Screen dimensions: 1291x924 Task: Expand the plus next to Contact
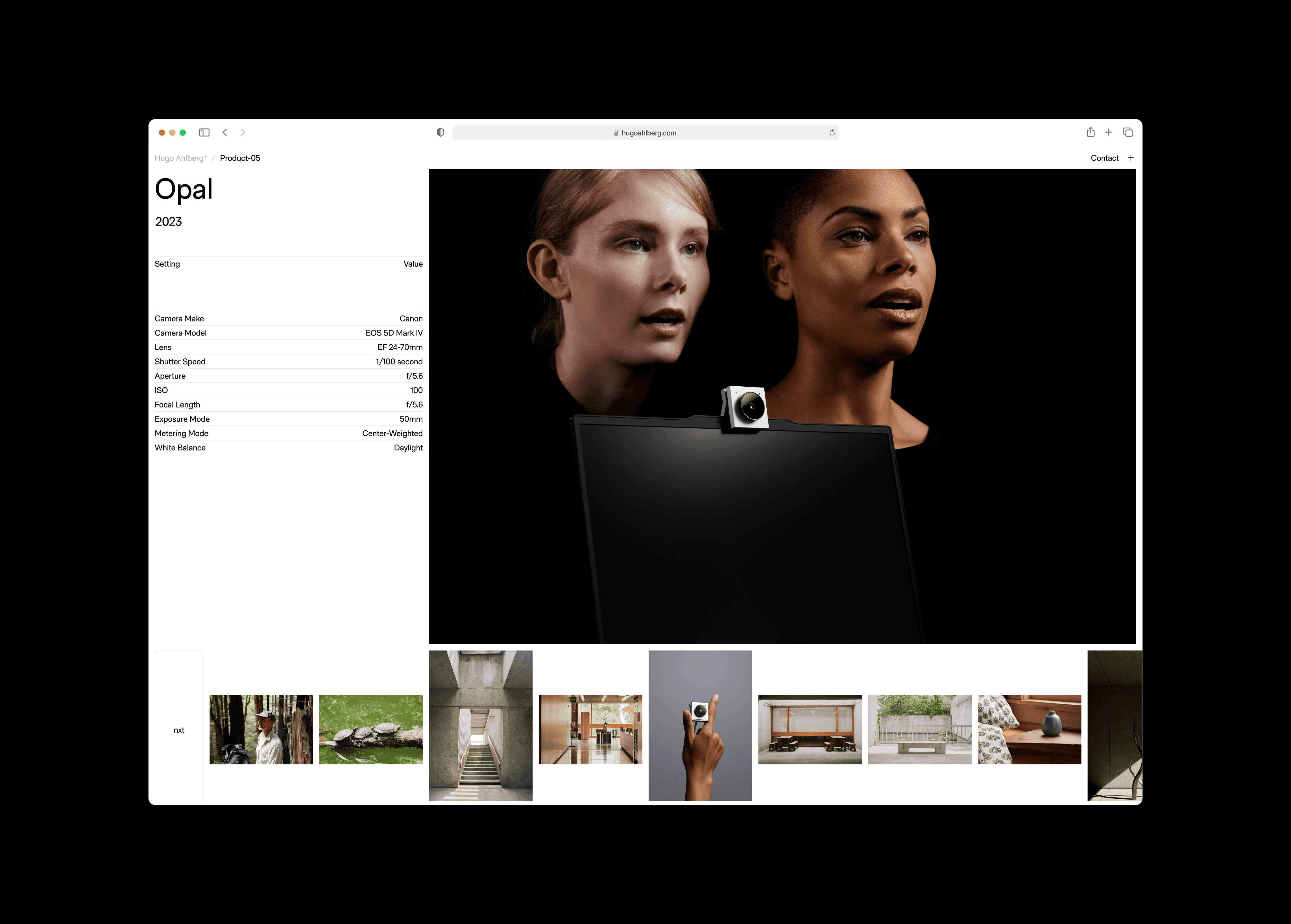pyautogui.click(x=1131, y=158)
